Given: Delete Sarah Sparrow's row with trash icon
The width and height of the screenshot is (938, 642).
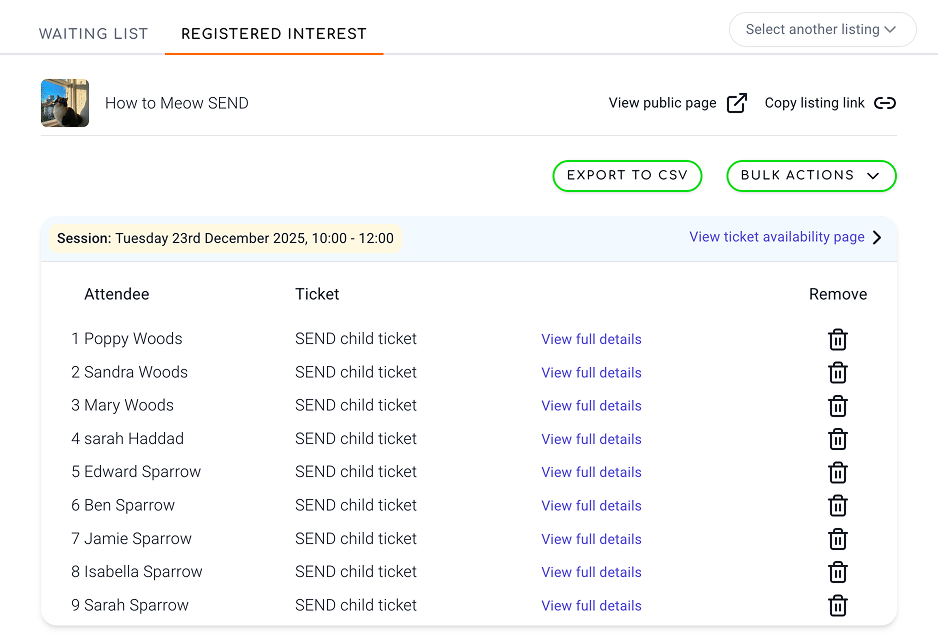Looking at the screenshot, I should coord(838,605).
